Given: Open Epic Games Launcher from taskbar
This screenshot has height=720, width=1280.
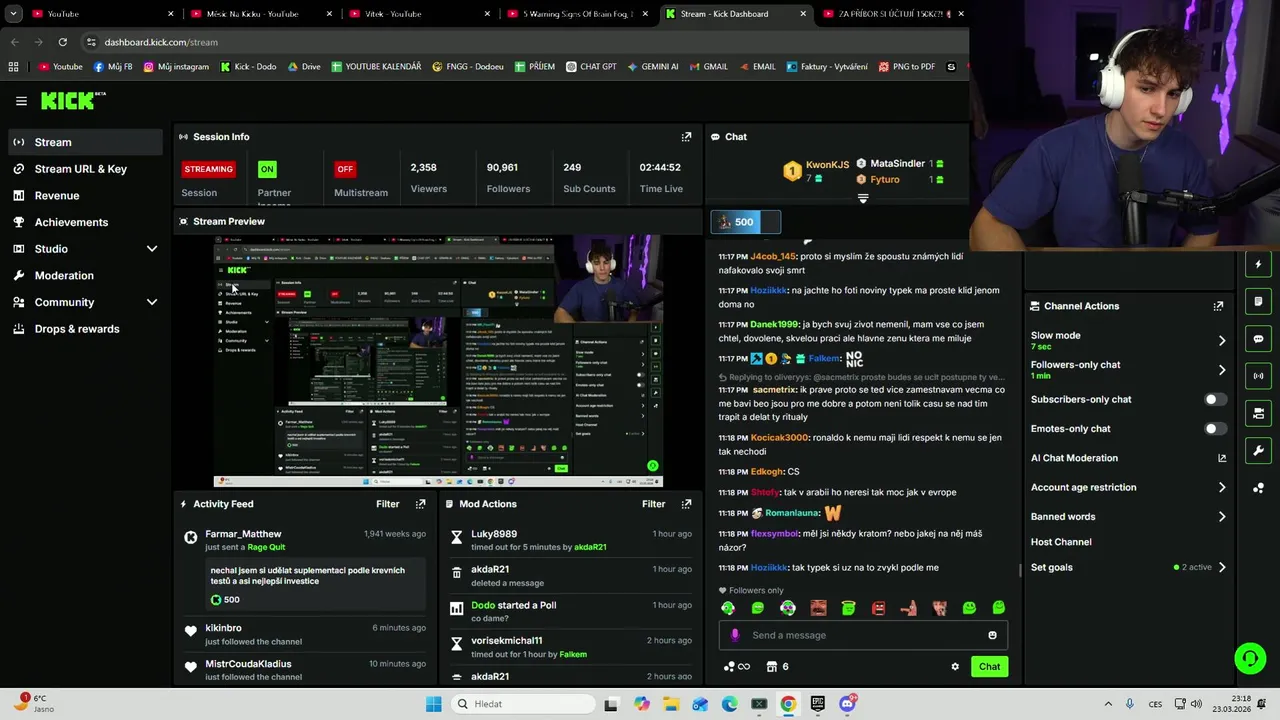Looking at the screenshot, I should [x=817, y=704].
